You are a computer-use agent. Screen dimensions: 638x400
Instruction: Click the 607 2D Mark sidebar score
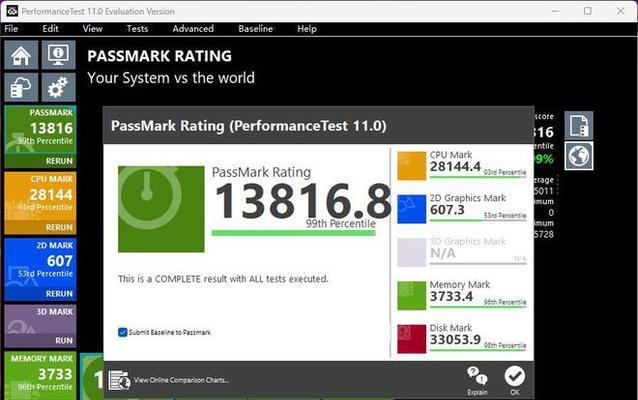tap(60, 261)
